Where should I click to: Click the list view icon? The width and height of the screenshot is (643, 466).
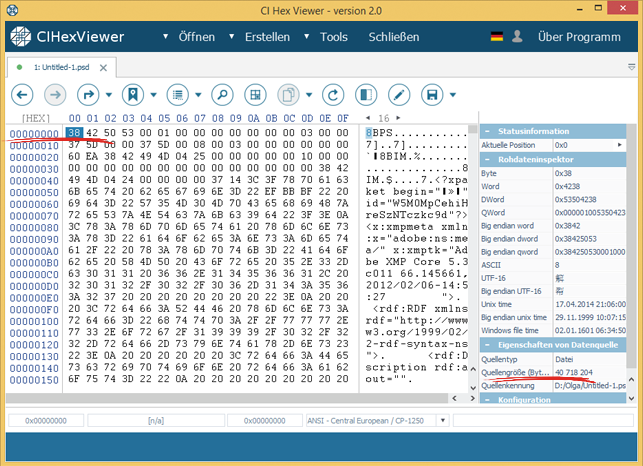coord(177,95)
